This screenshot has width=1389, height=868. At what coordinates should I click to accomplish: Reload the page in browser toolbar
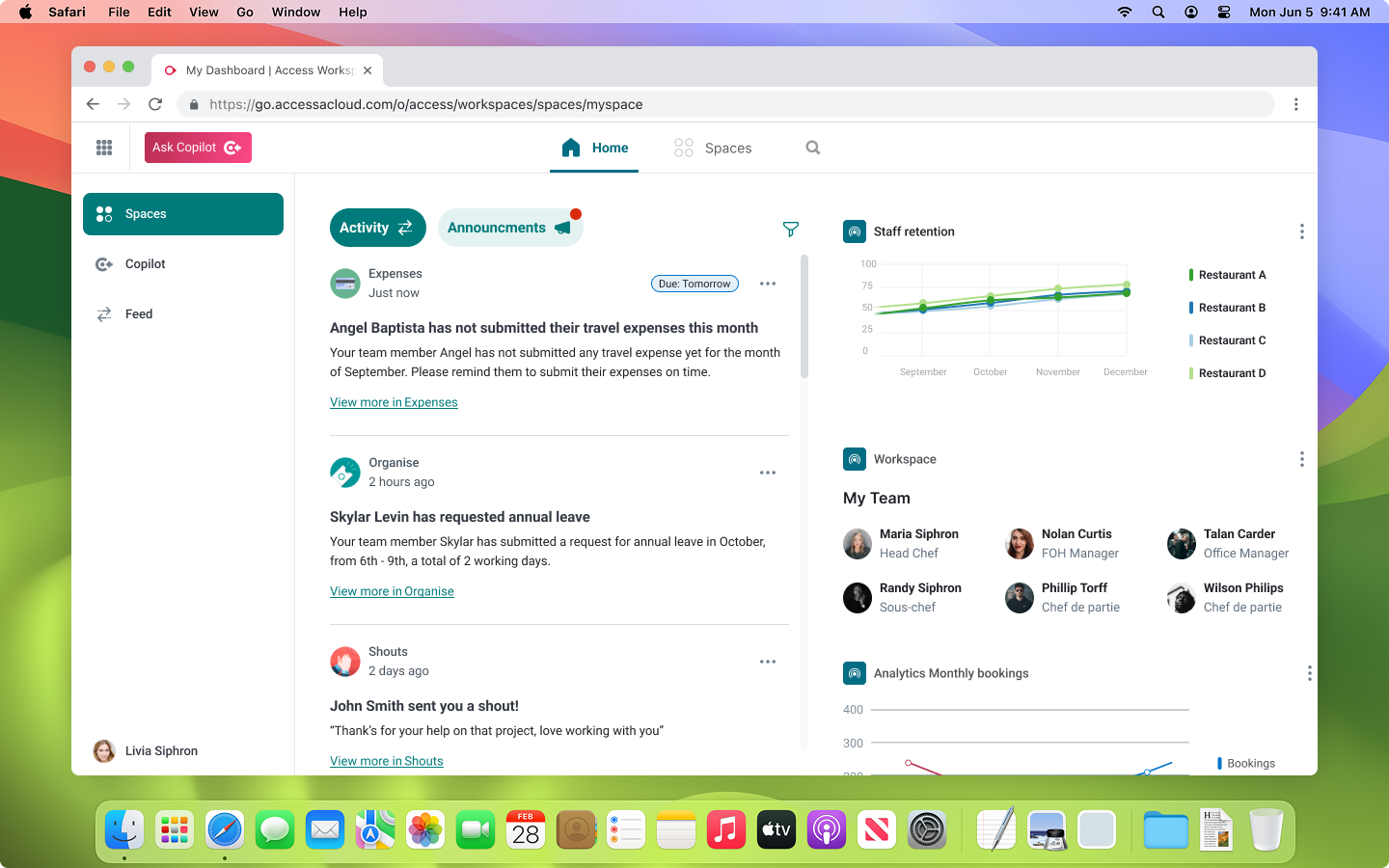pos(155,104)
